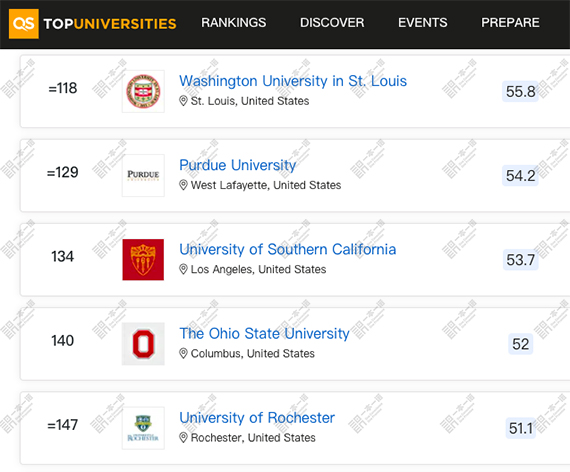
Task: Open the Washington University in St. Louis crest
Action: tap(143, 91)
